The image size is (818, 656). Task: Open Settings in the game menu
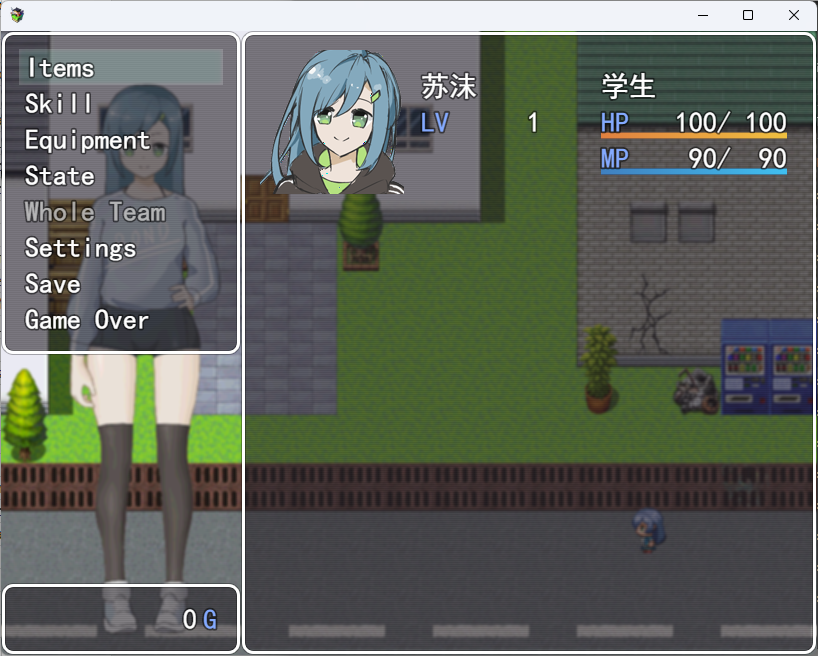[x=80, y=248]
